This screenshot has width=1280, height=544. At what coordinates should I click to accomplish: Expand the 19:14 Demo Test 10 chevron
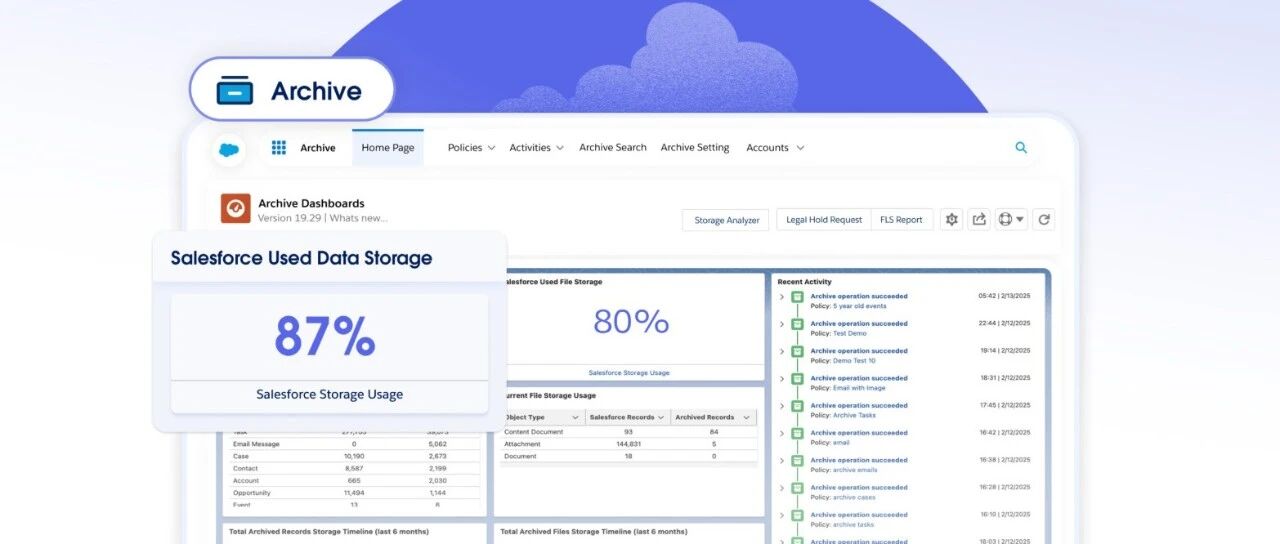pyautogui.click(x=782, y=352)
